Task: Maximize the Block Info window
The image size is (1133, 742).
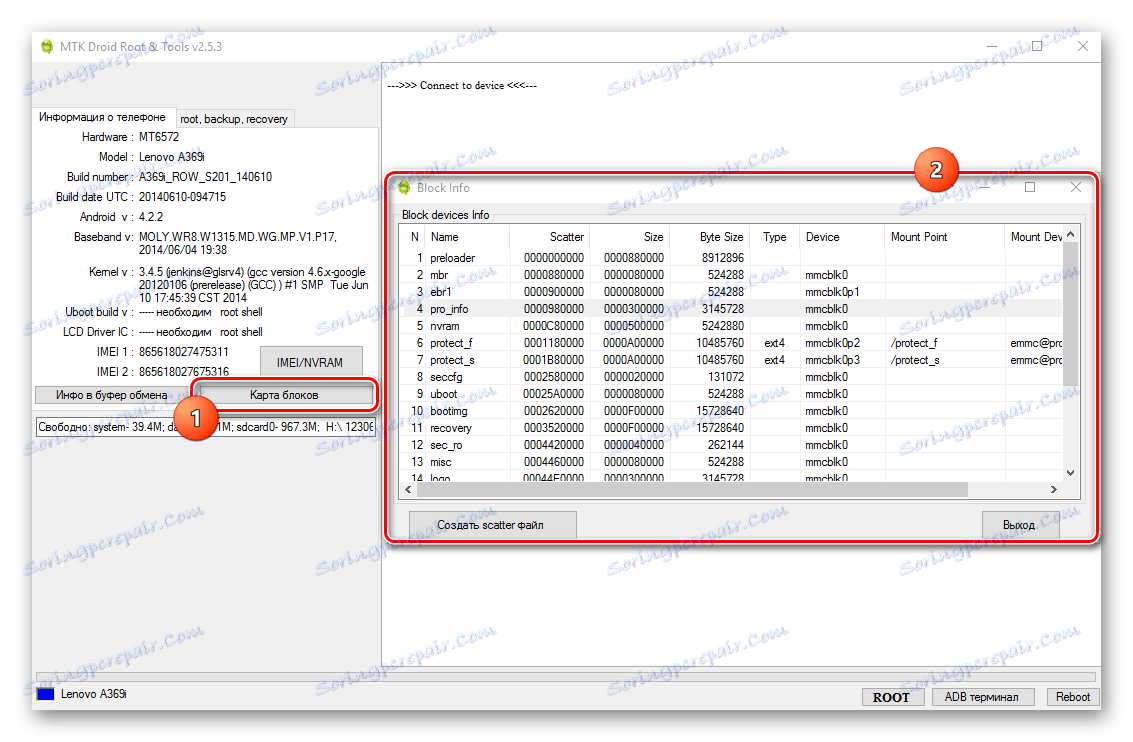Action: tap(1030, 187)
